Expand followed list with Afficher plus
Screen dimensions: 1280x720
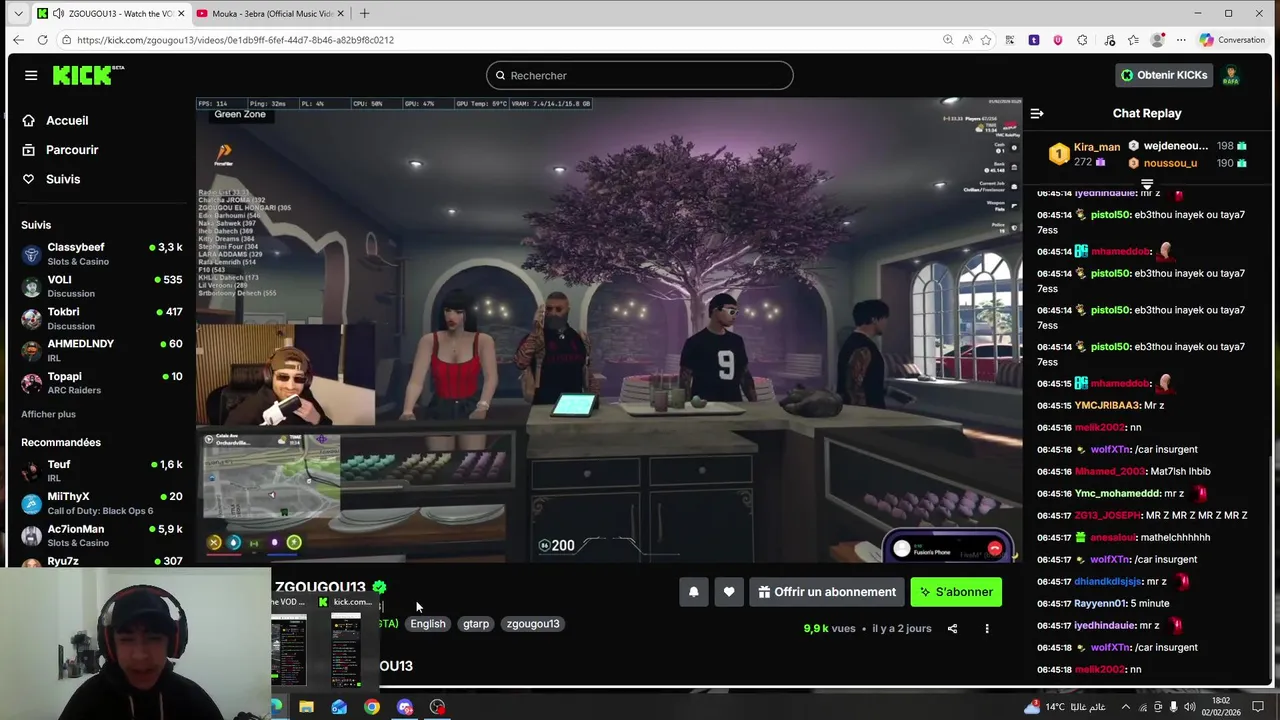coord(48,414)
